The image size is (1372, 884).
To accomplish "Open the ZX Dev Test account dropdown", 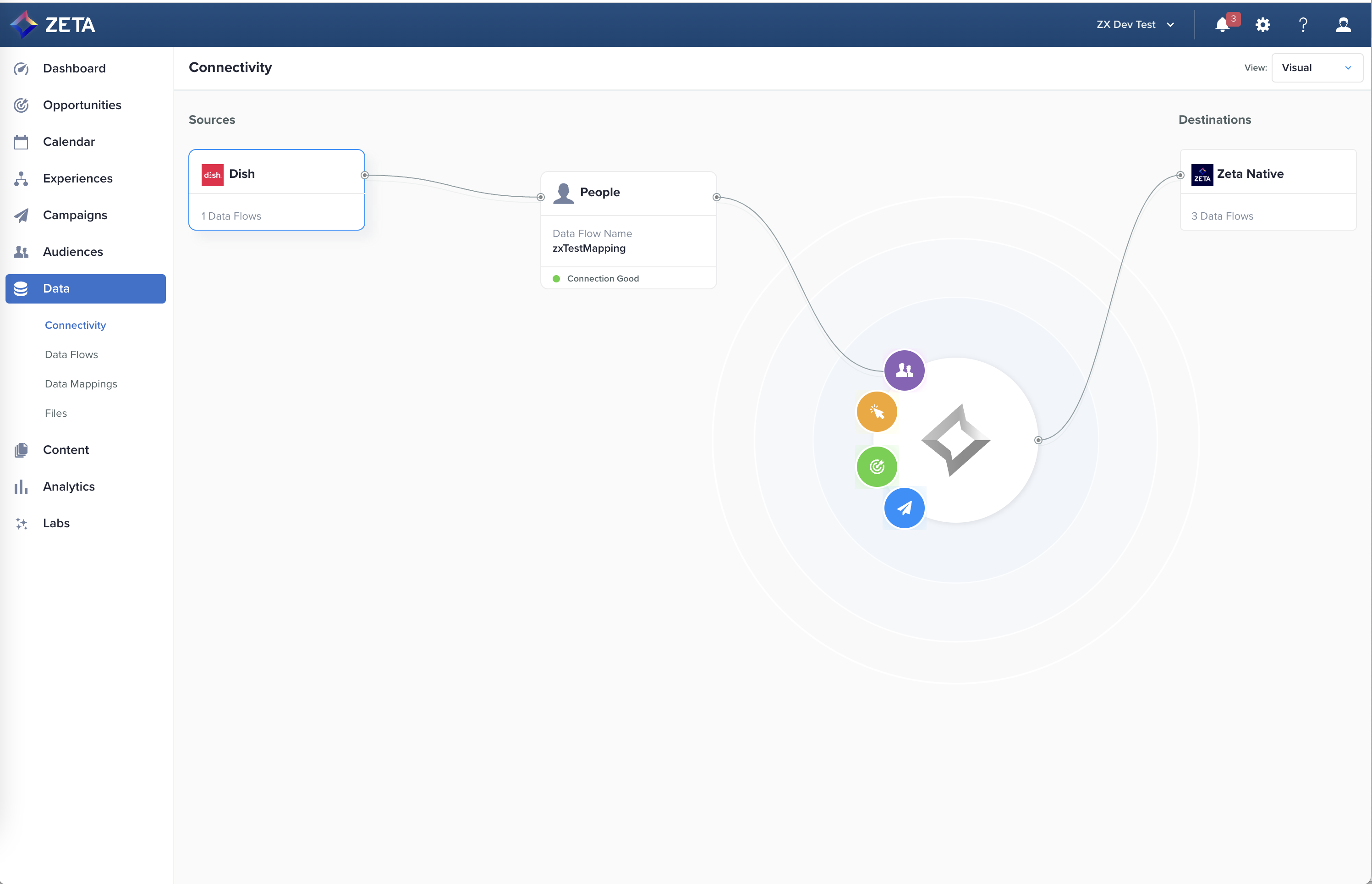I will pos(1135,25).
